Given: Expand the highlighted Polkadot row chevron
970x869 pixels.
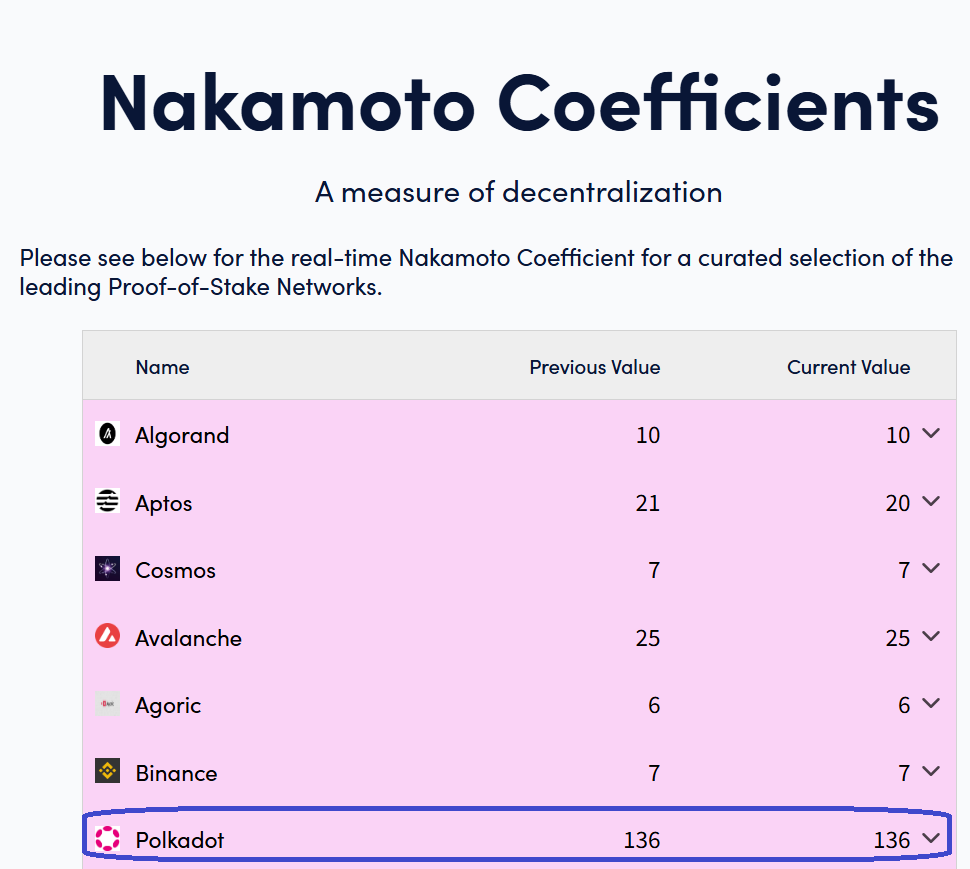Looking at the screenshot, I should (931, 839).
